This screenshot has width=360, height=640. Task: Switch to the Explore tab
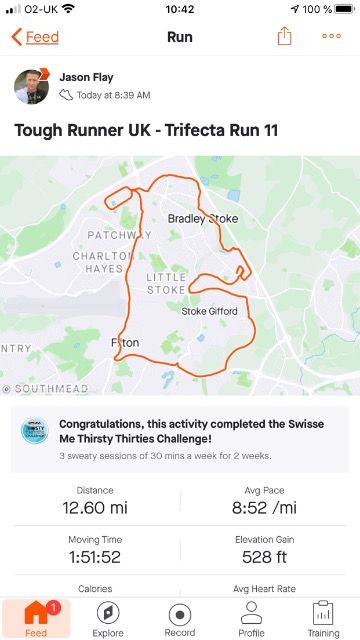108,619
